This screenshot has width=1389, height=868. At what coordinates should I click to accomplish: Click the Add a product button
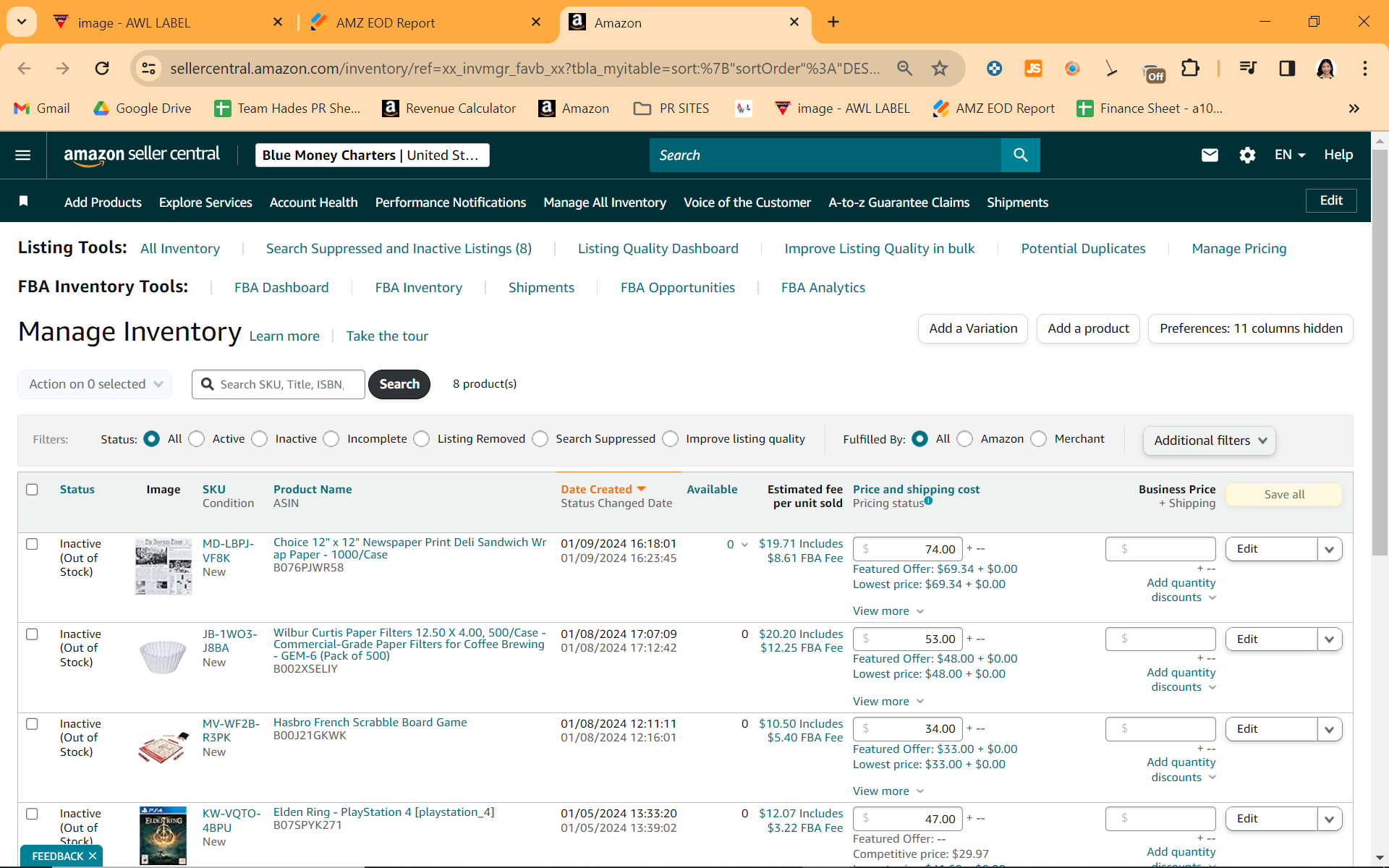[1088, 328]
